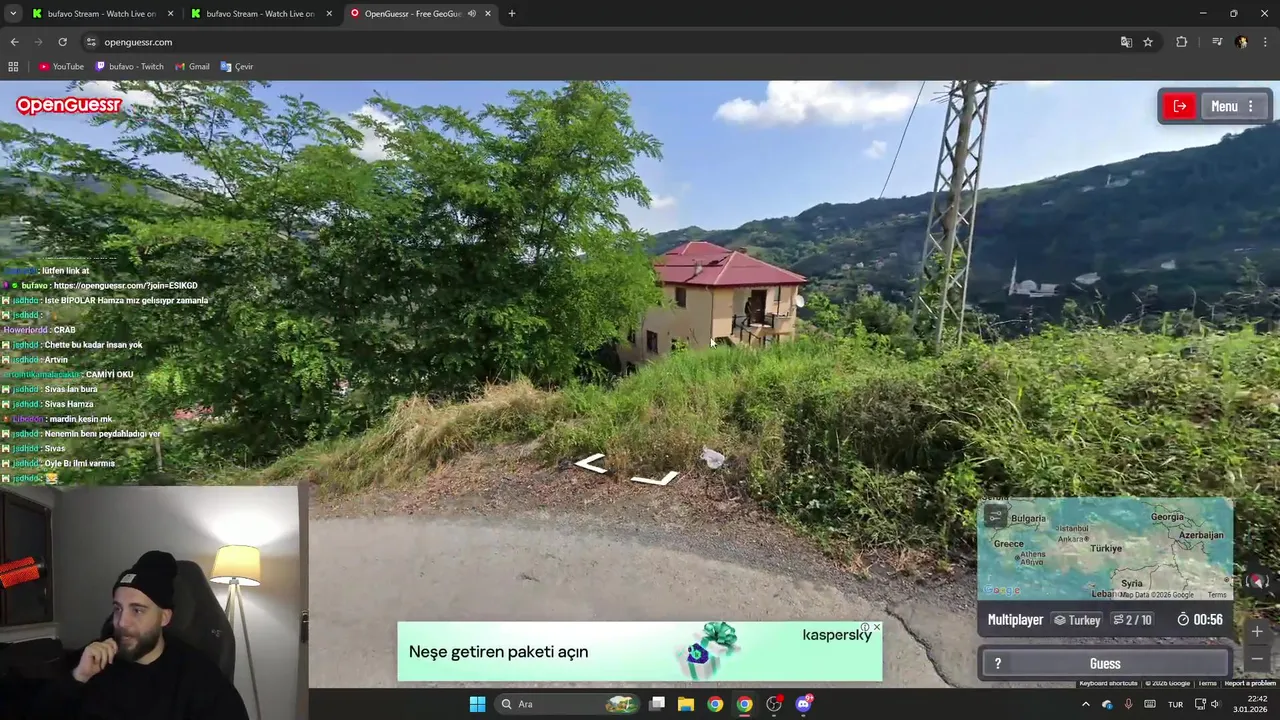Click the round counter 2 / 10

click(x=1132, y=620)
